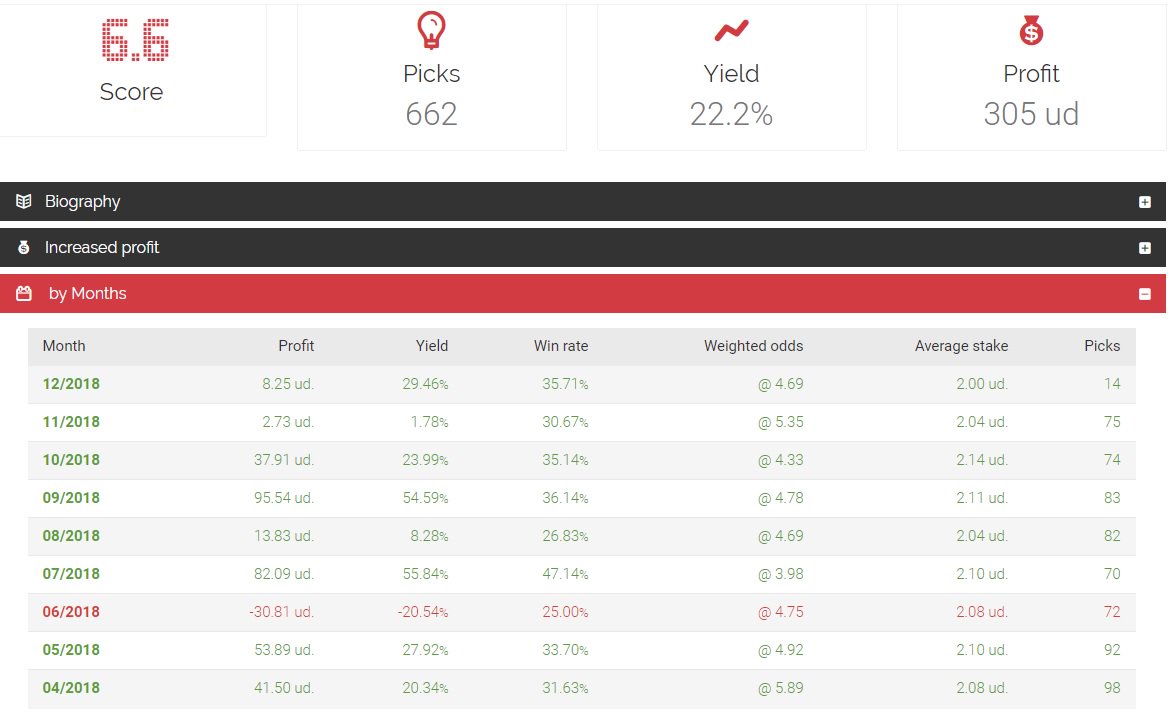Click the lightbulb Picks icon
Viewport: 1168px width, 715px height.
[x=431, y=31]
